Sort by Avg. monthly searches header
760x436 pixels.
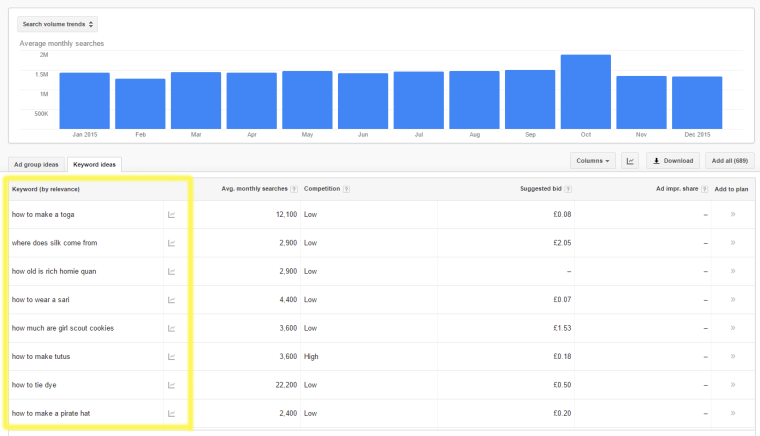[254, 189]
